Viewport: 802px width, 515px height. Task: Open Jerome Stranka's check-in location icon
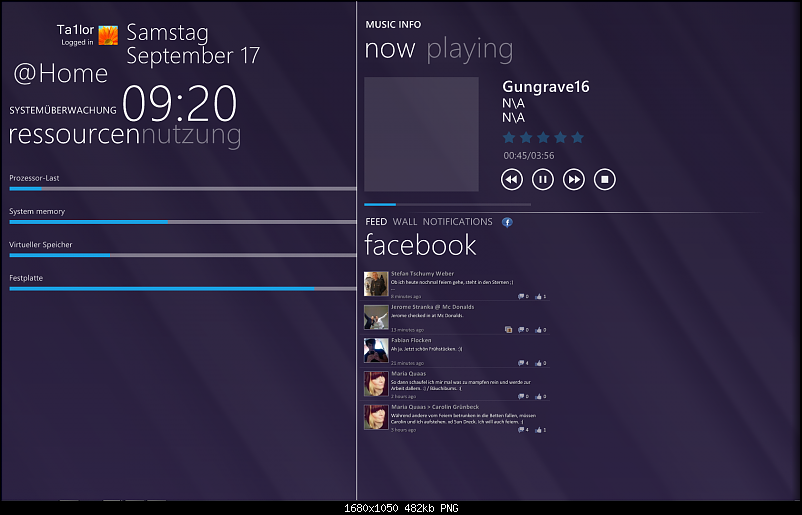click(508, 330)
